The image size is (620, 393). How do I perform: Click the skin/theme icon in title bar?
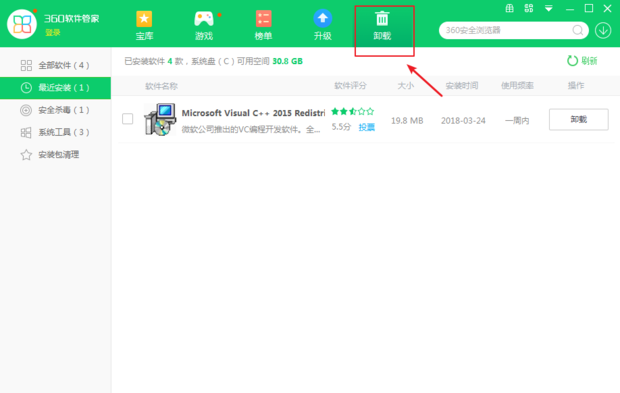pos(510,8)
